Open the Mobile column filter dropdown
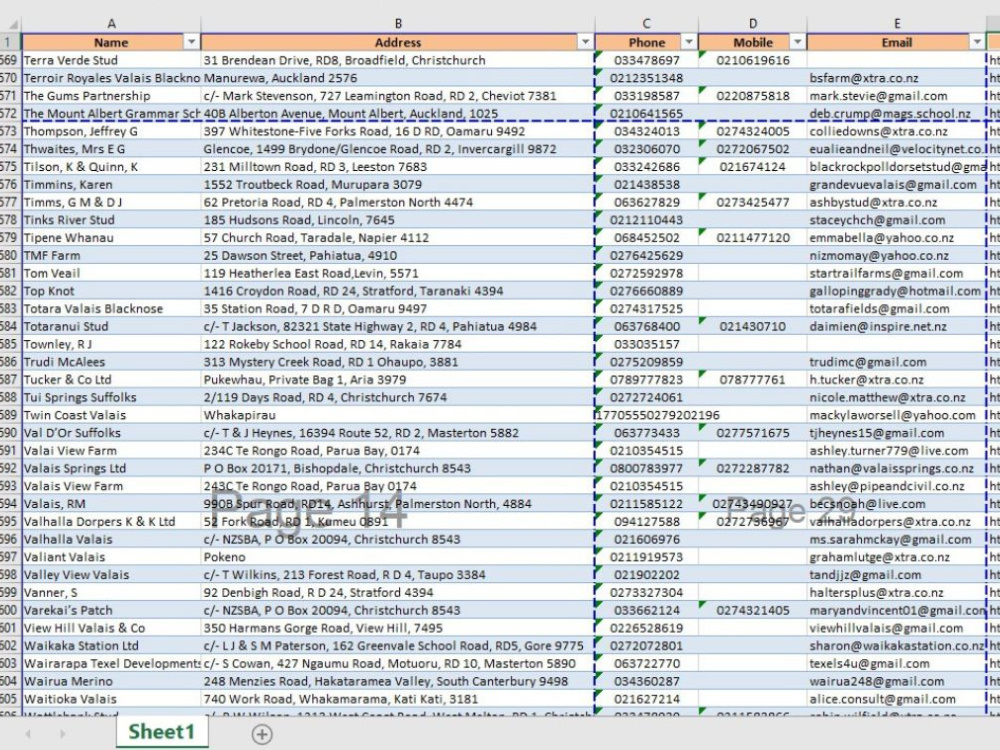1000x750 pixels. click(x=797, y=42)
